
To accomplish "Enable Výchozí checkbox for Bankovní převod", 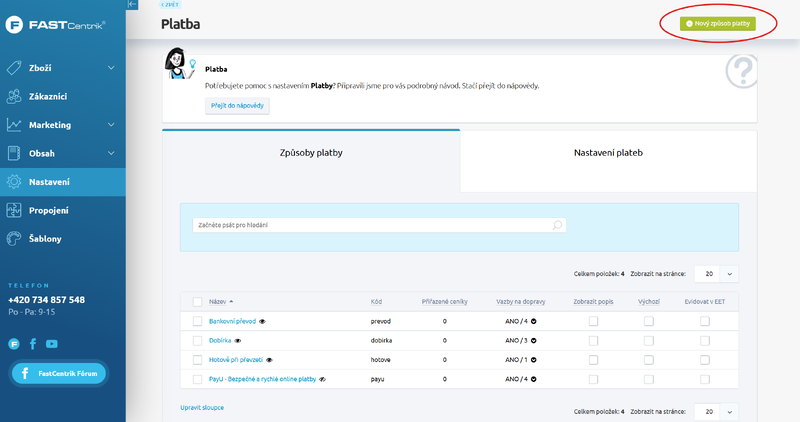I will tap(648, 321).
